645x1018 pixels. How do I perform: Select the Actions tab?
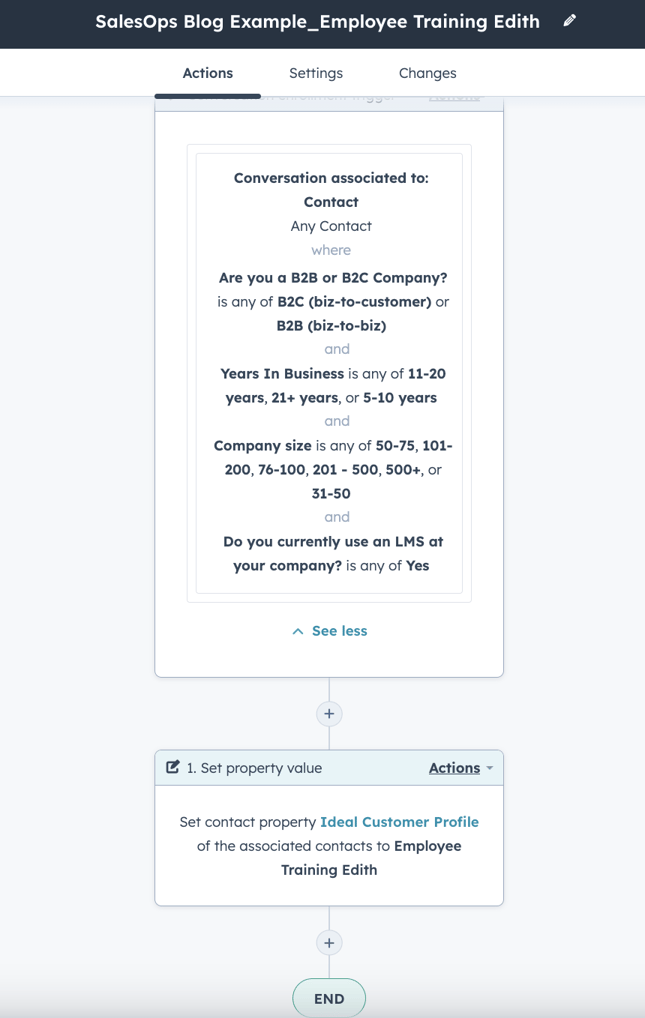tap(207, 73)
